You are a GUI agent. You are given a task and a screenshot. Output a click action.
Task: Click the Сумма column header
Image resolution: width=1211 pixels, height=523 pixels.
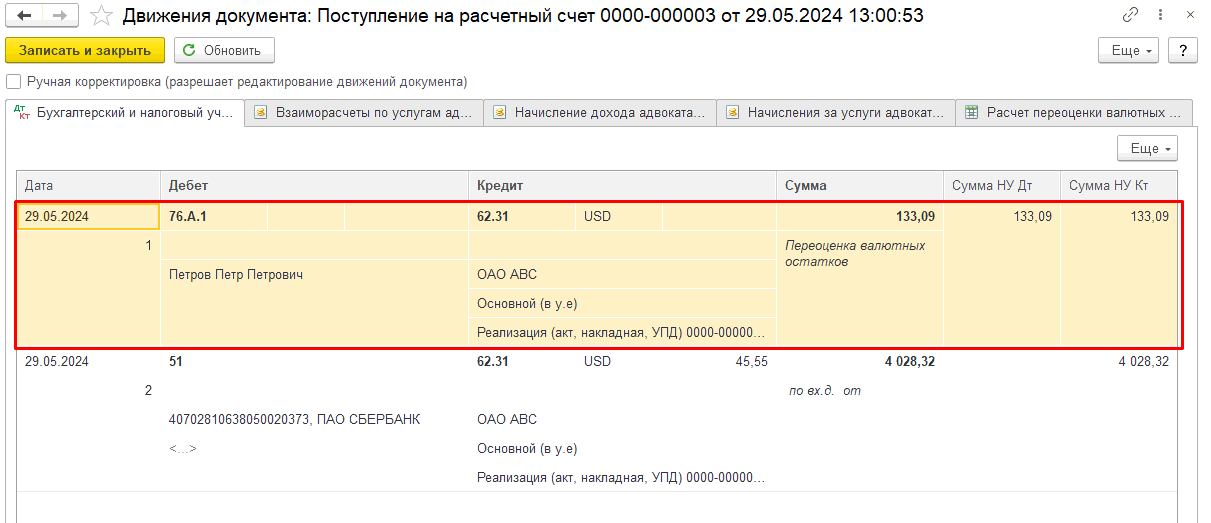859,186
